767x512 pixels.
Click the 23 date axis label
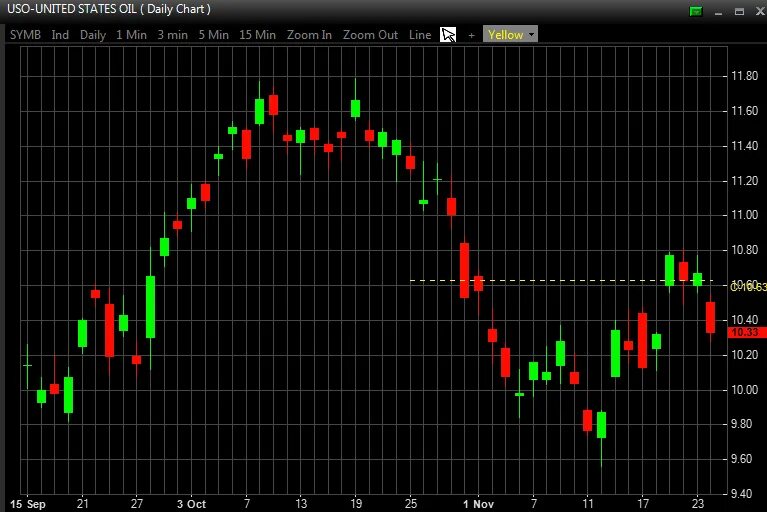point(698,503)
